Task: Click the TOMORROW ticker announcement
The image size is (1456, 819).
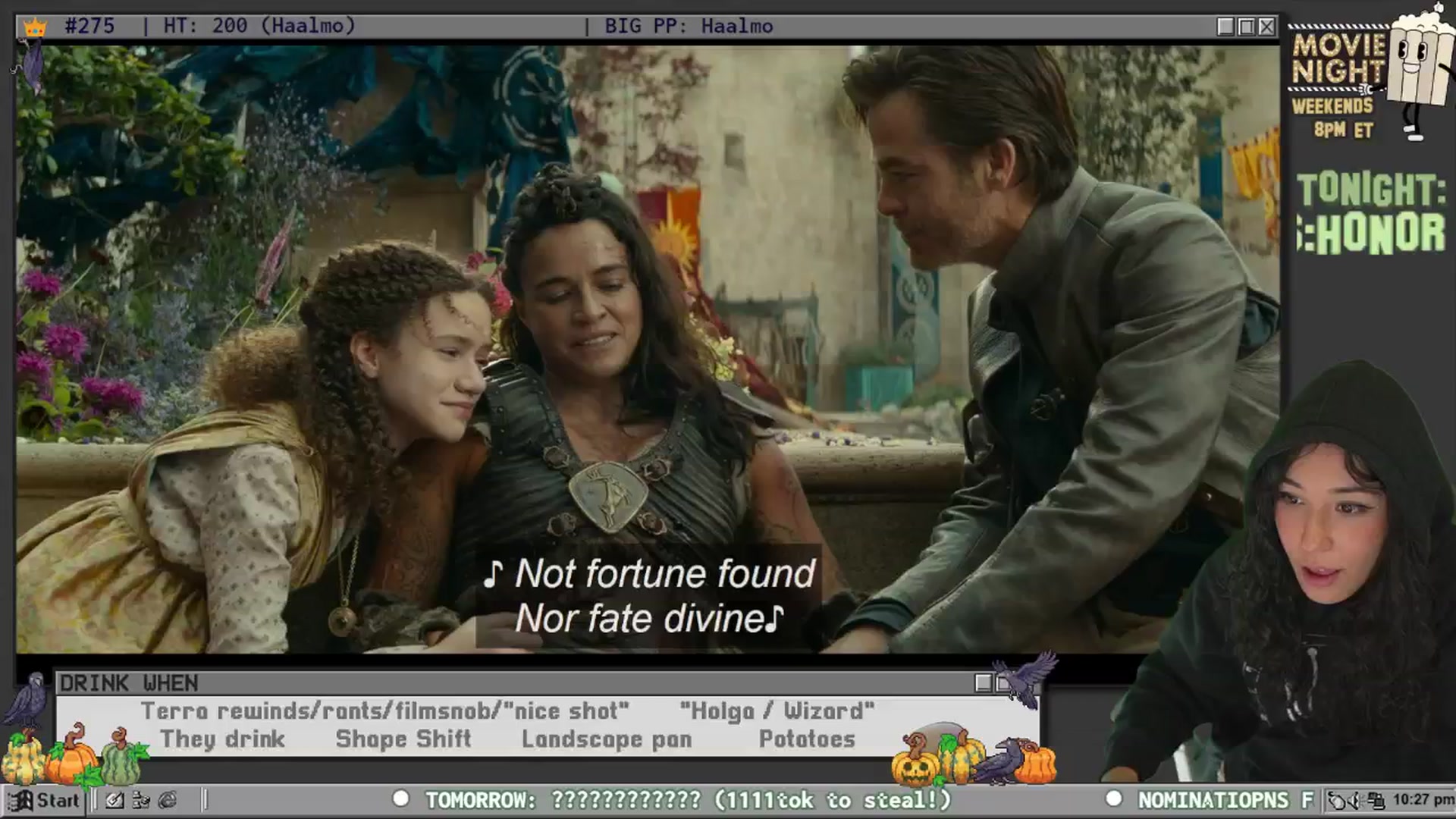Action: tap(688, 800)
